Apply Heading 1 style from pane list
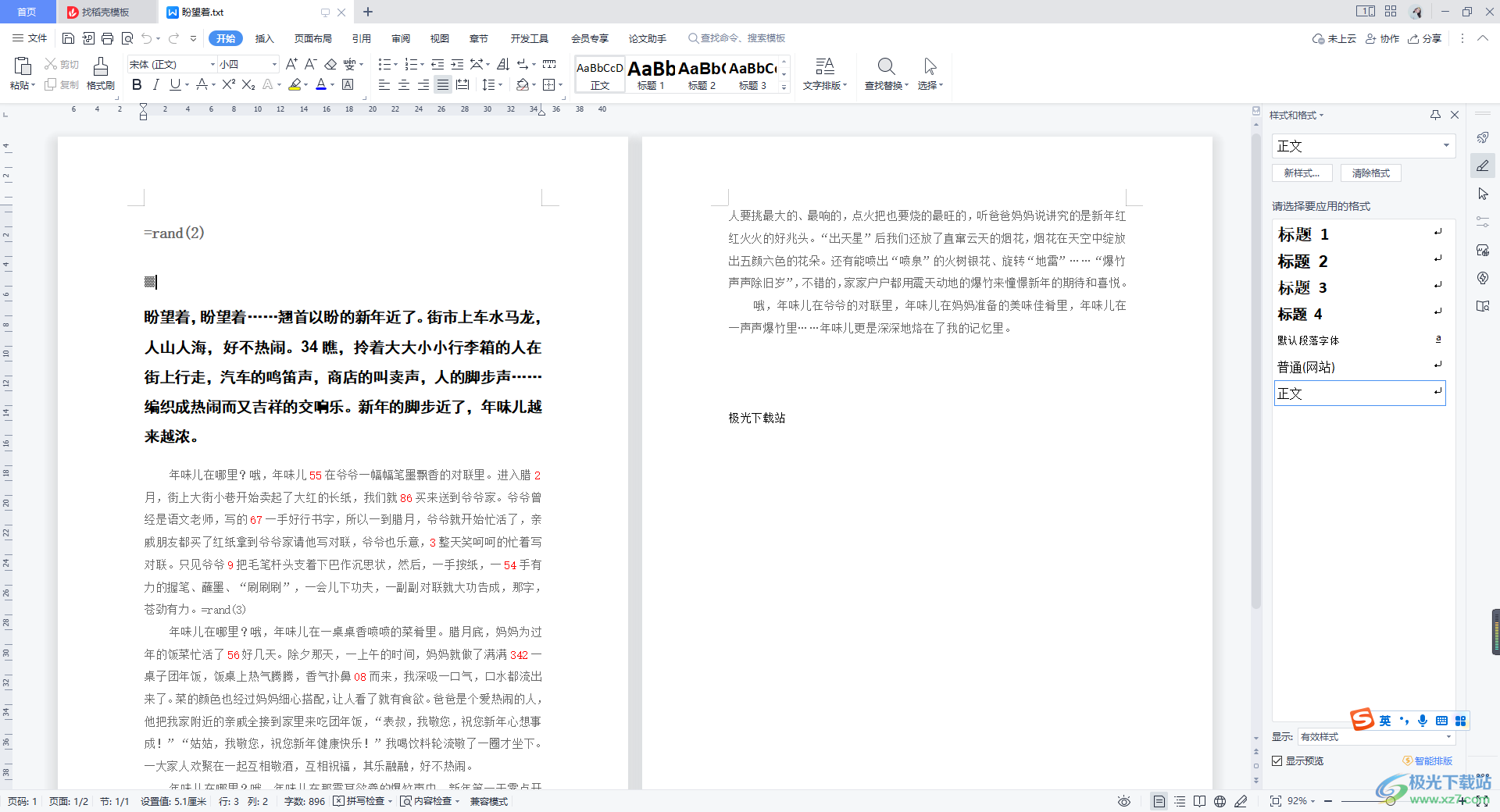This screenshot has height=812, width=1500. 1359,234
